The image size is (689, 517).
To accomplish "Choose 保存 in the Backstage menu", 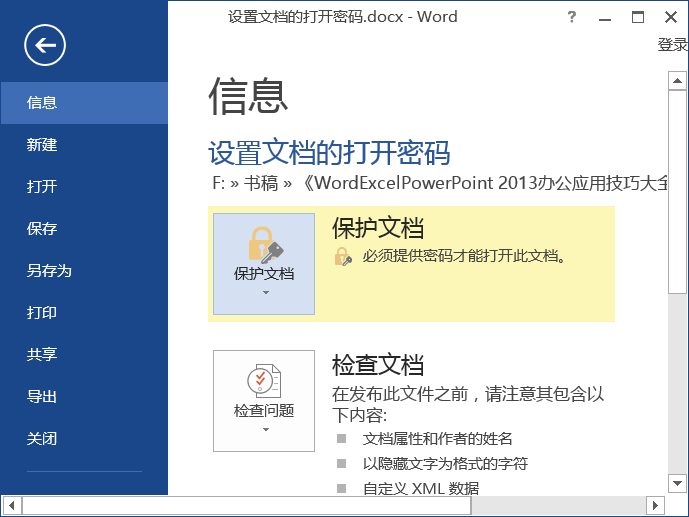I will (84, 228).
